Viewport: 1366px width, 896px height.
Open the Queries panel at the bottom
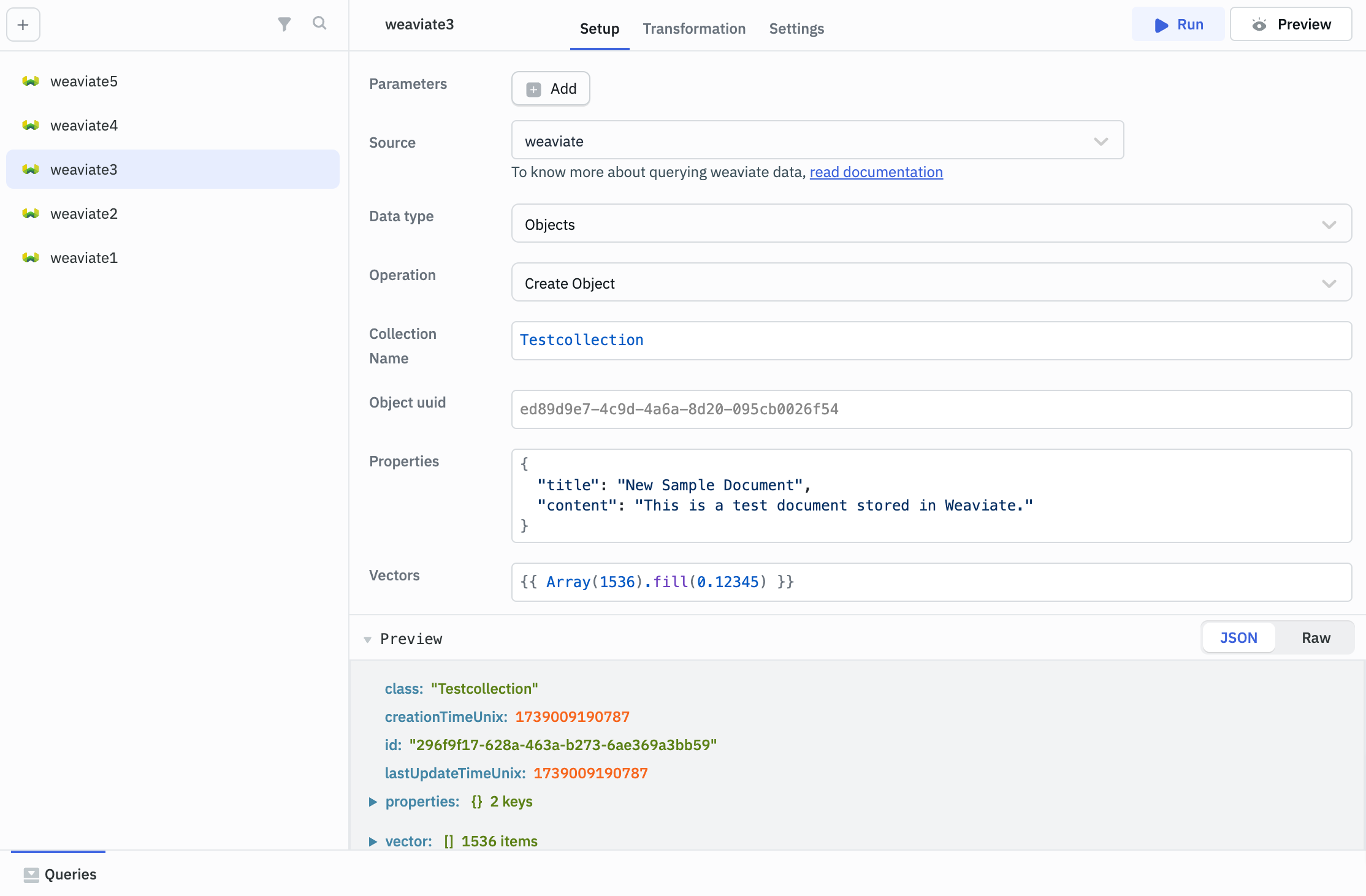[59, 874]
